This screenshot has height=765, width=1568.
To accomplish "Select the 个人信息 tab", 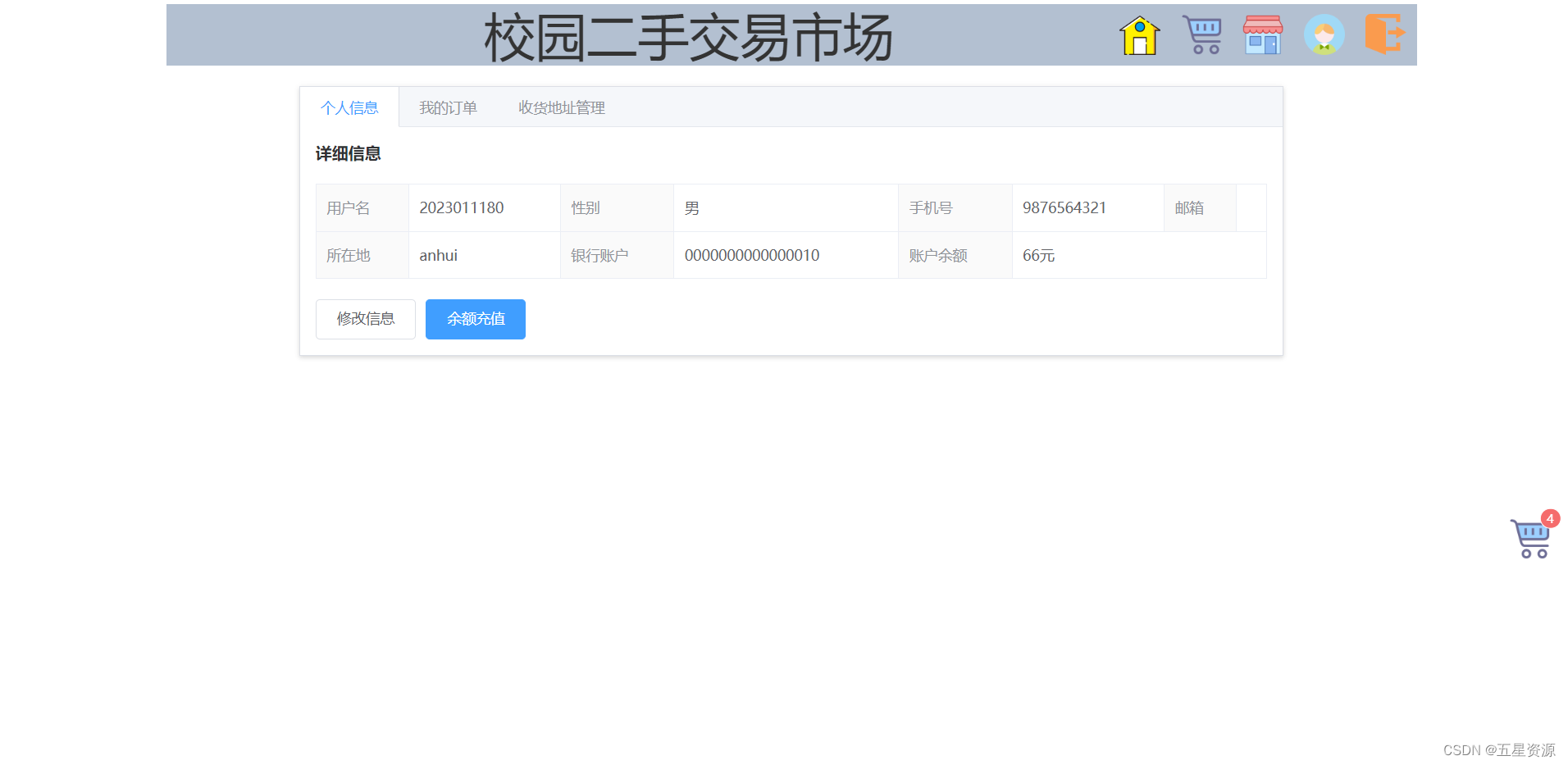I will (x=349, y=107).
